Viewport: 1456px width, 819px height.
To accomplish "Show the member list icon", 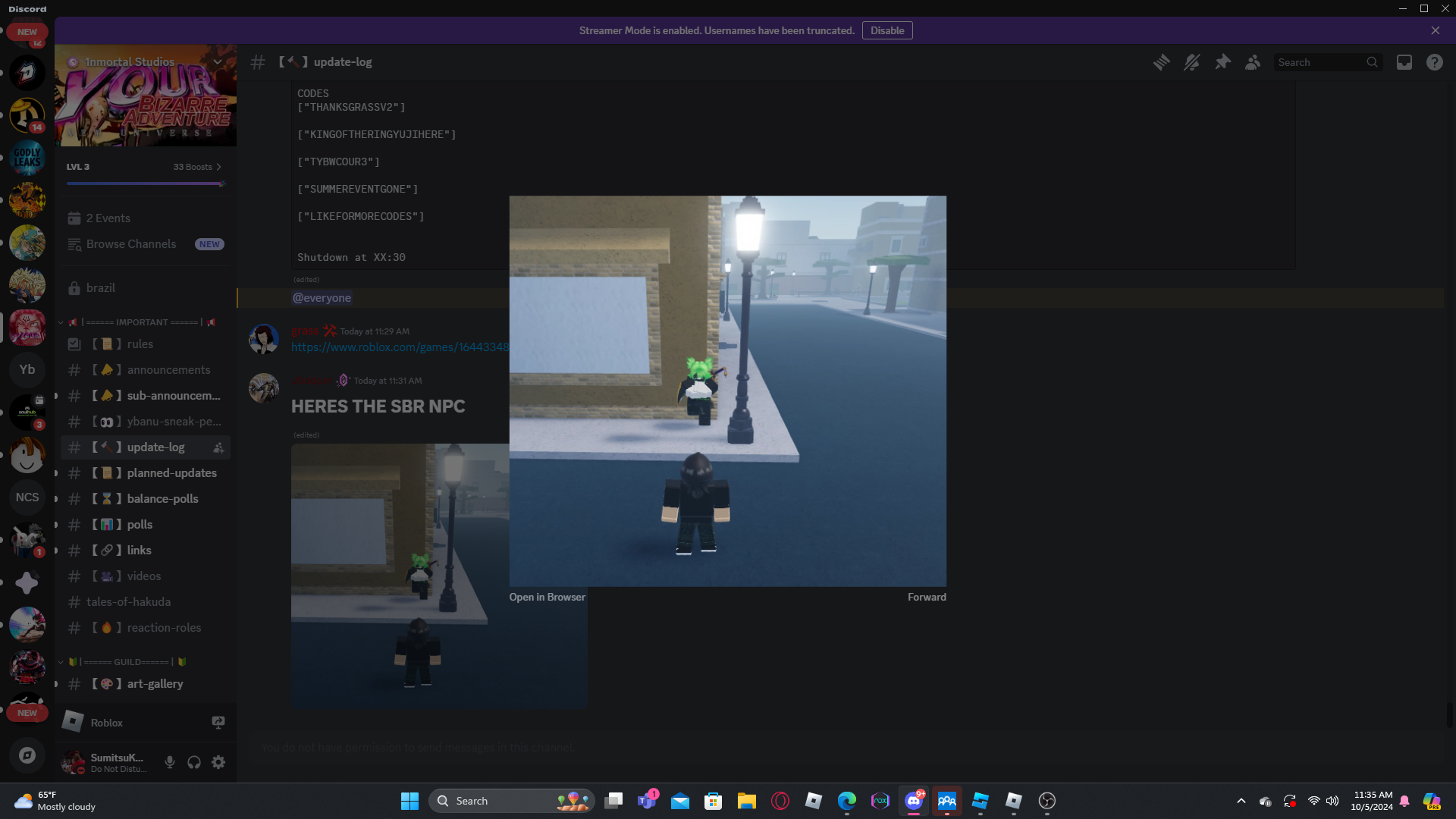I will (1253, 62).
